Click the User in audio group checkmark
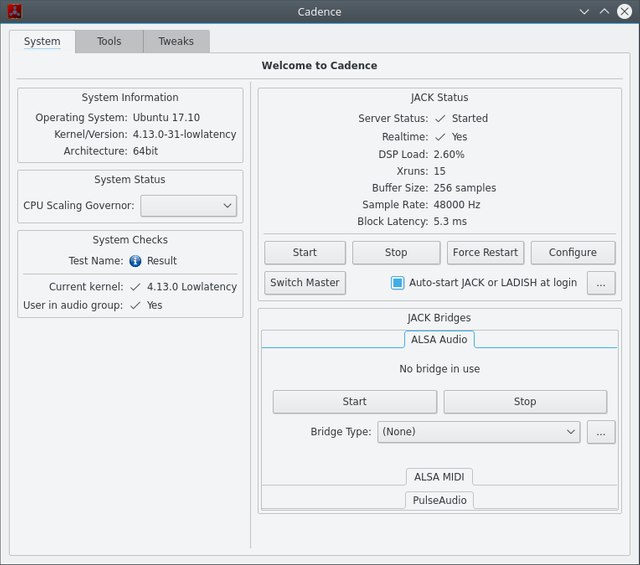640x565 pixels. click(135, 305)
